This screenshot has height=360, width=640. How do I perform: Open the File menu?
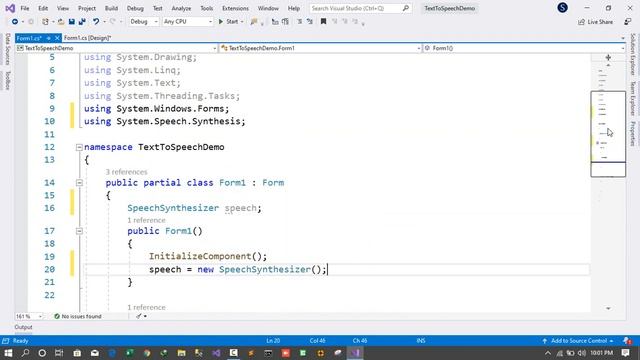25,8
